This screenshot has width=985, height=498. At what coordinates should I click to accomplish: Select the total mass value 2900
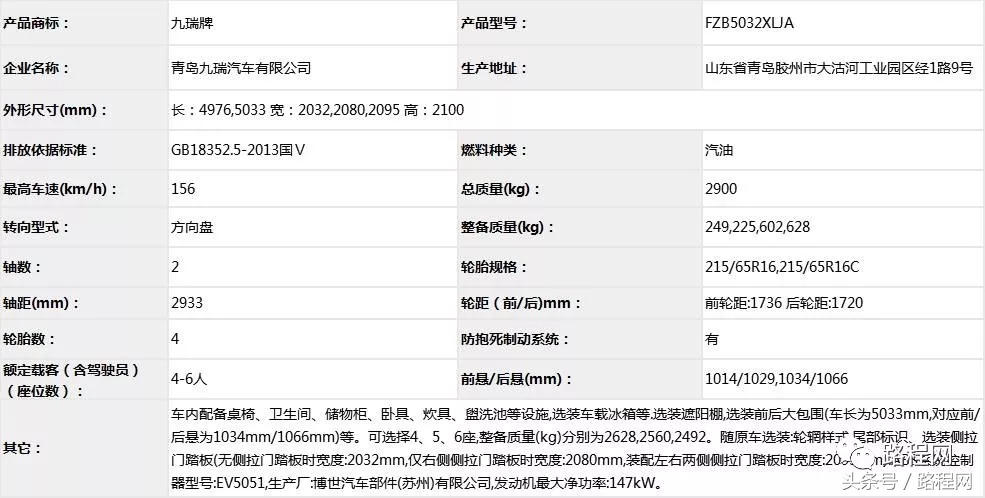tap(721, 189)
